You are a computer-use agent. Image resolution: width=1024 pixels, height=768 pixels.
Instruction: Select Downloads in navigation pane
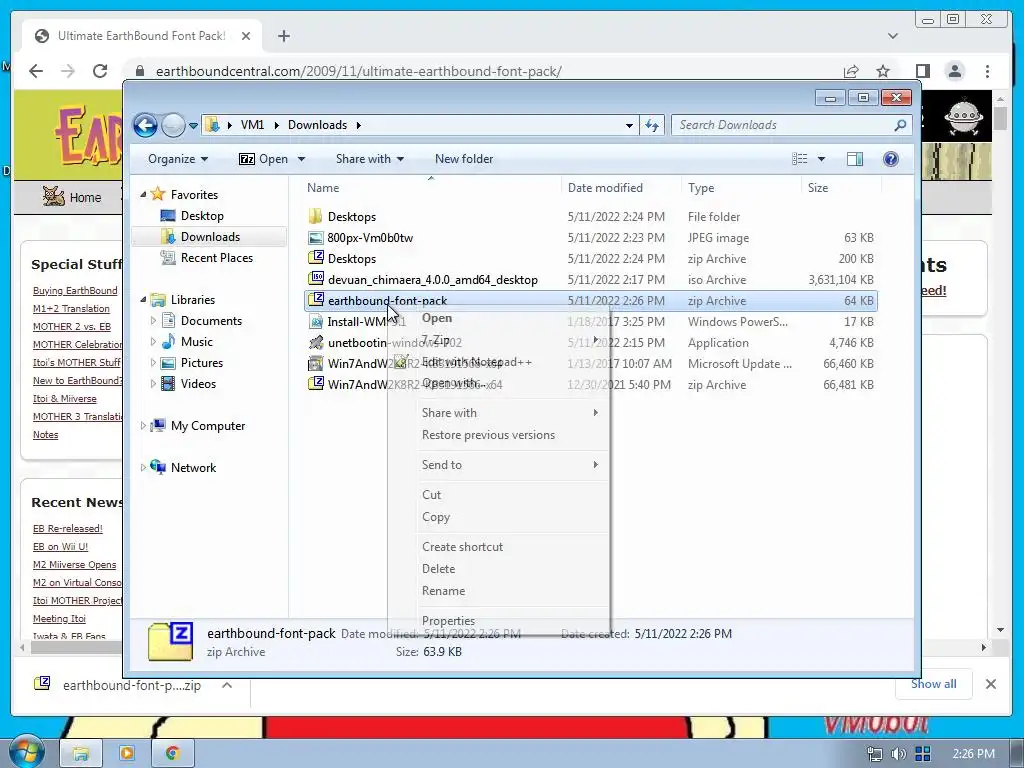coord(209,236)
